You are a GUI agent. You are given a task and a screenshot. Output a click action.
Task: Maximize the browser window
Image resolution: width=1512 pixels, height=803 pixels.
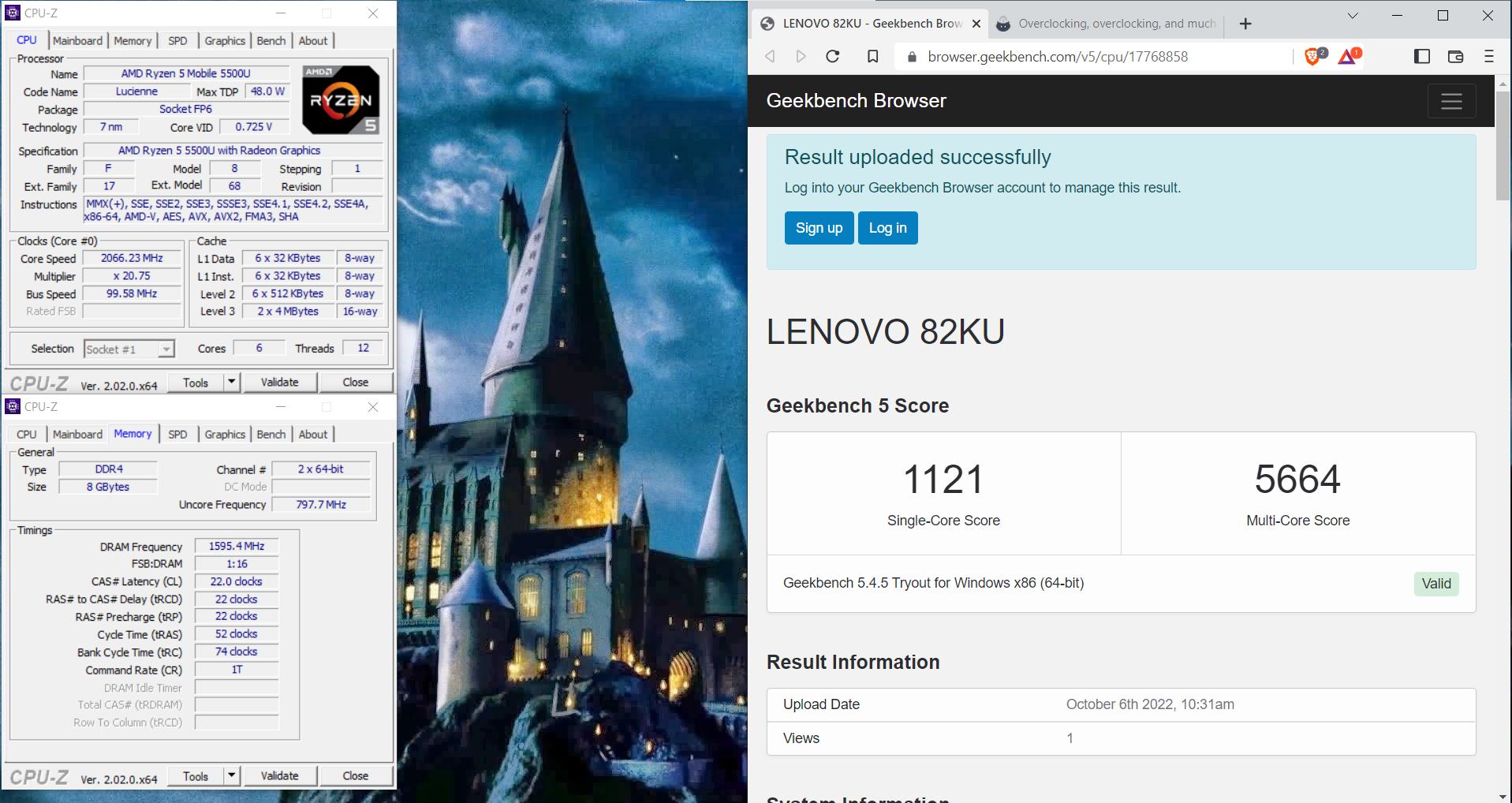1443,15
